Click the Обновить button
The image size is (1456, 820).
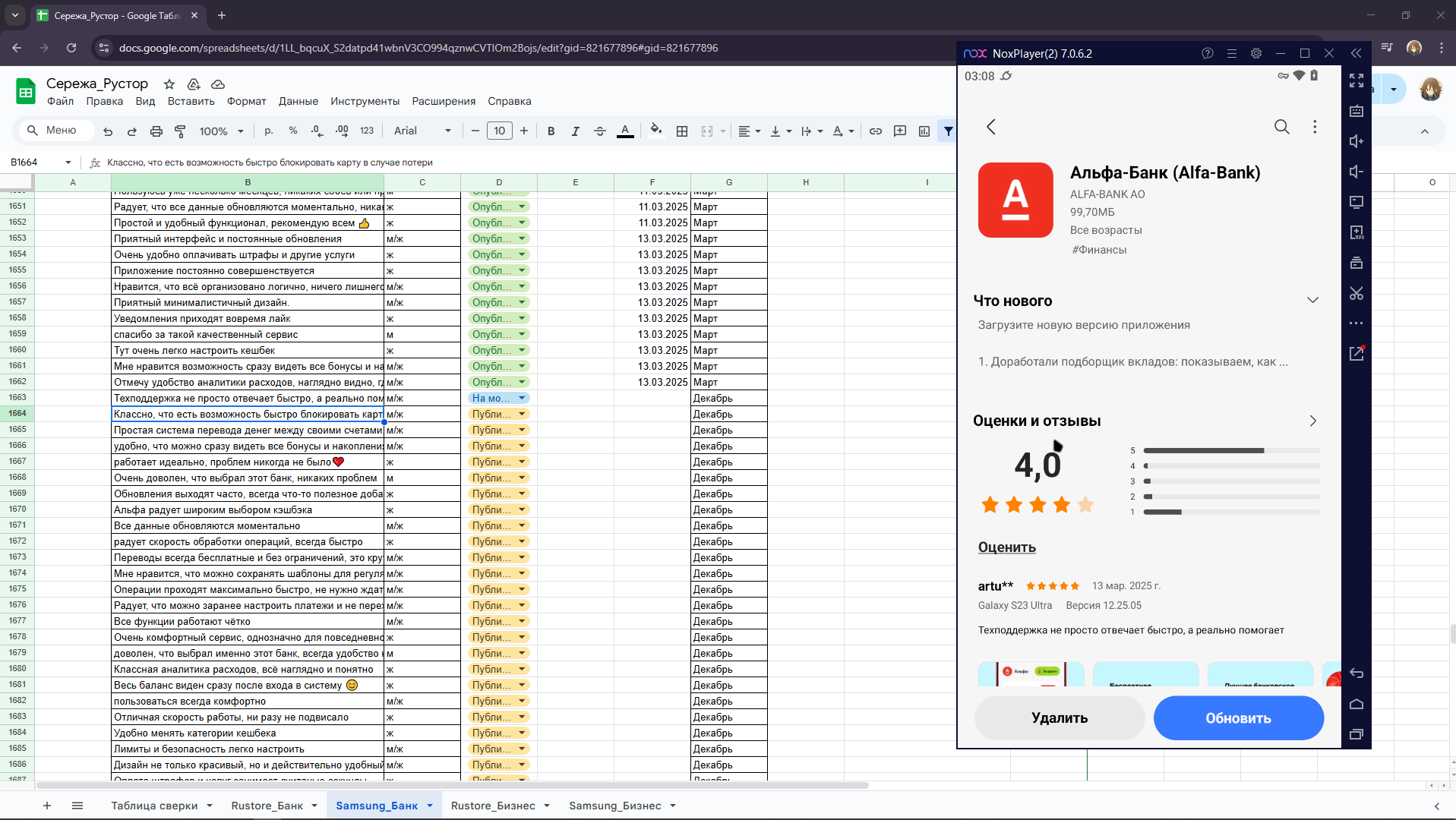click(1238, 718)
